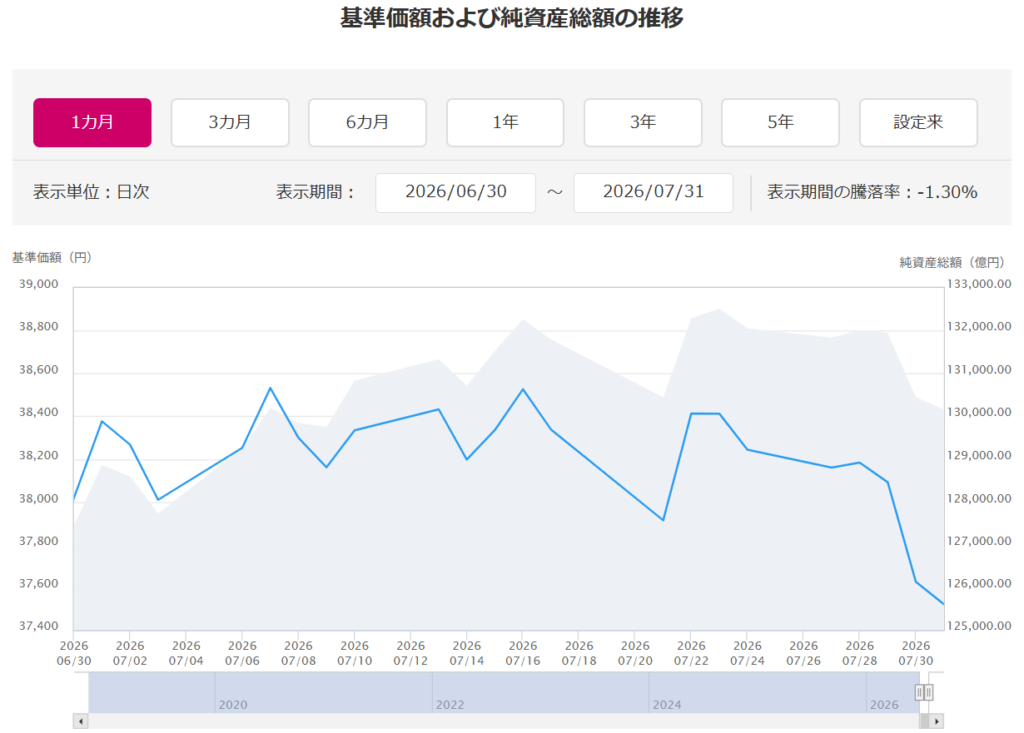1024x733 pixels.
Task: Switch chart to 6カ月 period
Action: click(x=368, y=122)
